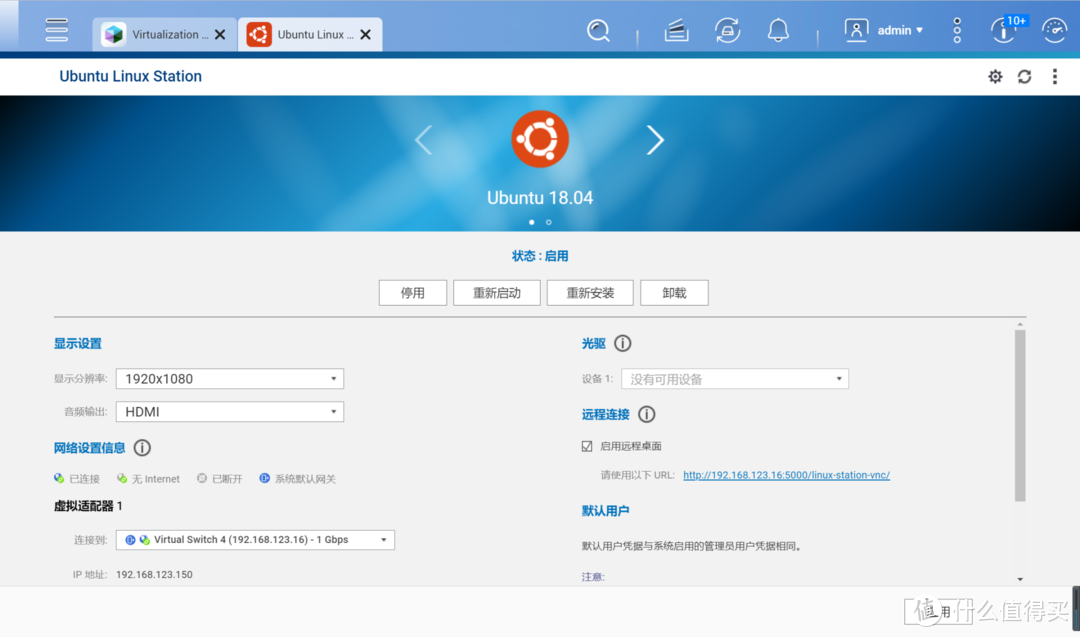The height and width of the screenshot is (637, 1080).
Task: Click the scrollbar up arrow
Action: pos(1020,324)
